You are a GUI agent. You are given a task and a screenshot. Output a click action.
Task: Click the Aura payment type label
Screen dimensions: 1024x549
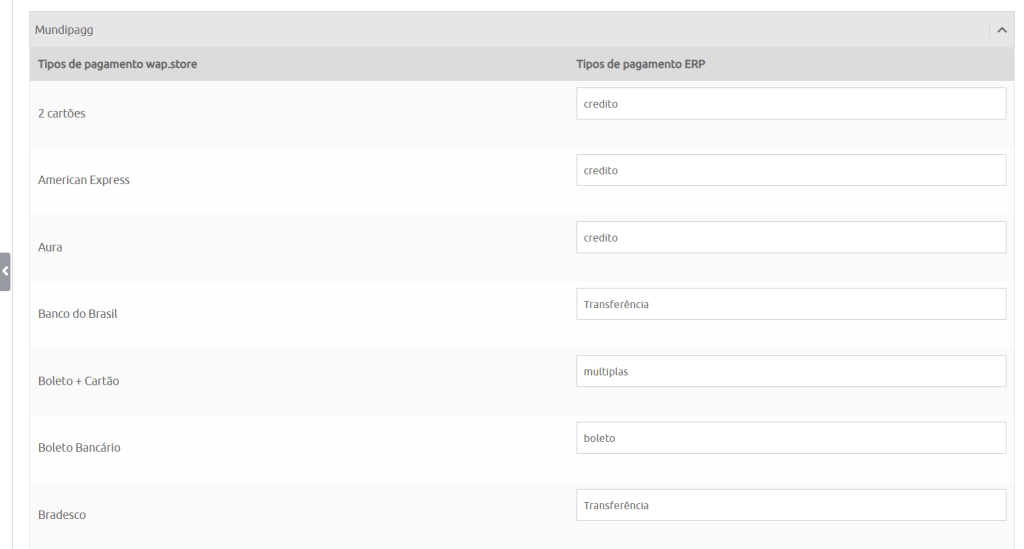pyautogui.click(x=50, y=247)
